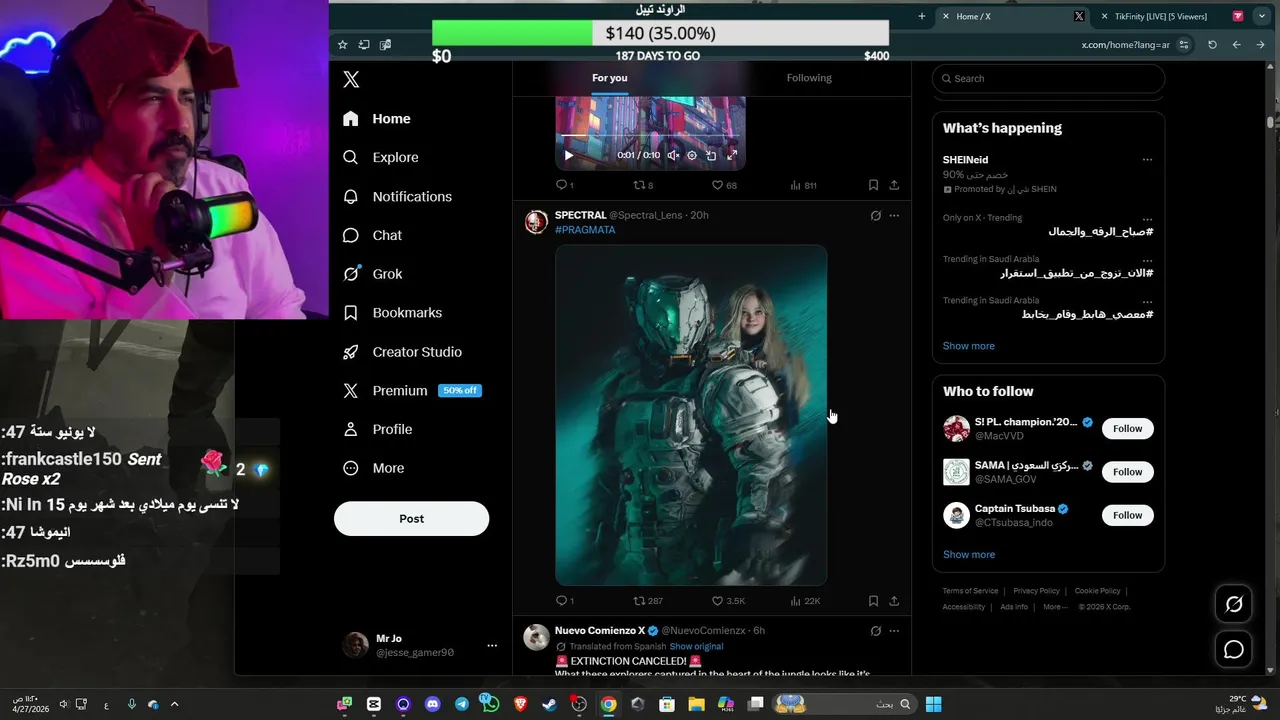The image size is (1280, 720).
Task: Show hidden system tray icons chevron
Action: pos(174,705)
